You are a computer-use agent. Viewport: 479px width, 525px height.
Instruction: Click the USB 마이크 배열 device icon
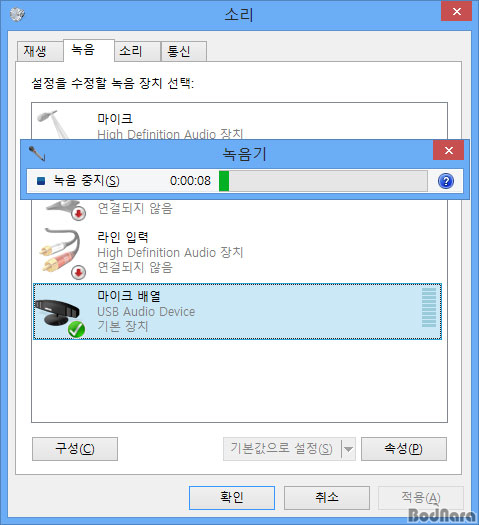57,313
